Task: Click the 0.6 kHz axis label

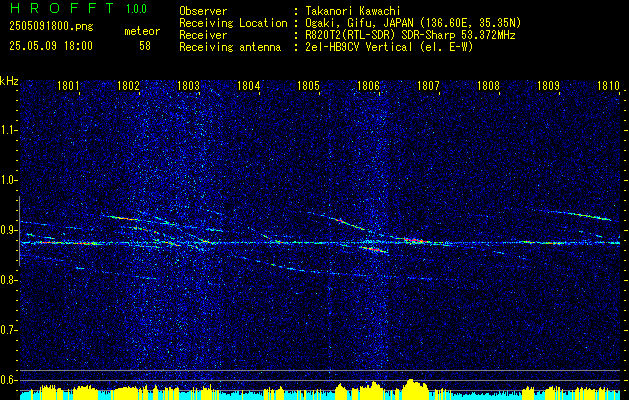Action: pyautogui.click(x=8, y=380)
